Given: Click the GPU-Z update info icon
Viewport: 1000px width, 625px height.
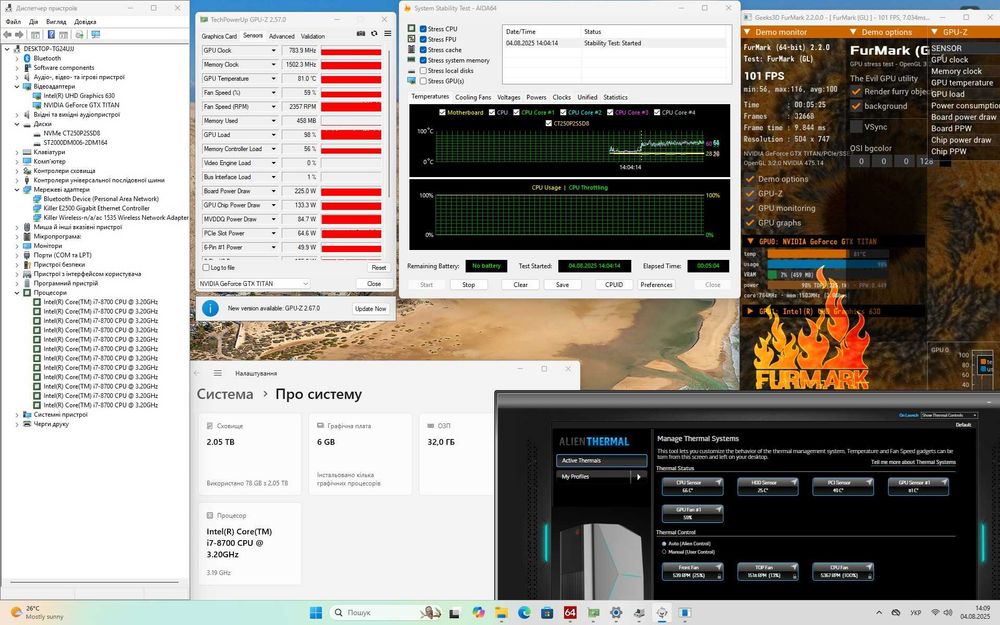Looking at the screenshot, I should [210, 309].
